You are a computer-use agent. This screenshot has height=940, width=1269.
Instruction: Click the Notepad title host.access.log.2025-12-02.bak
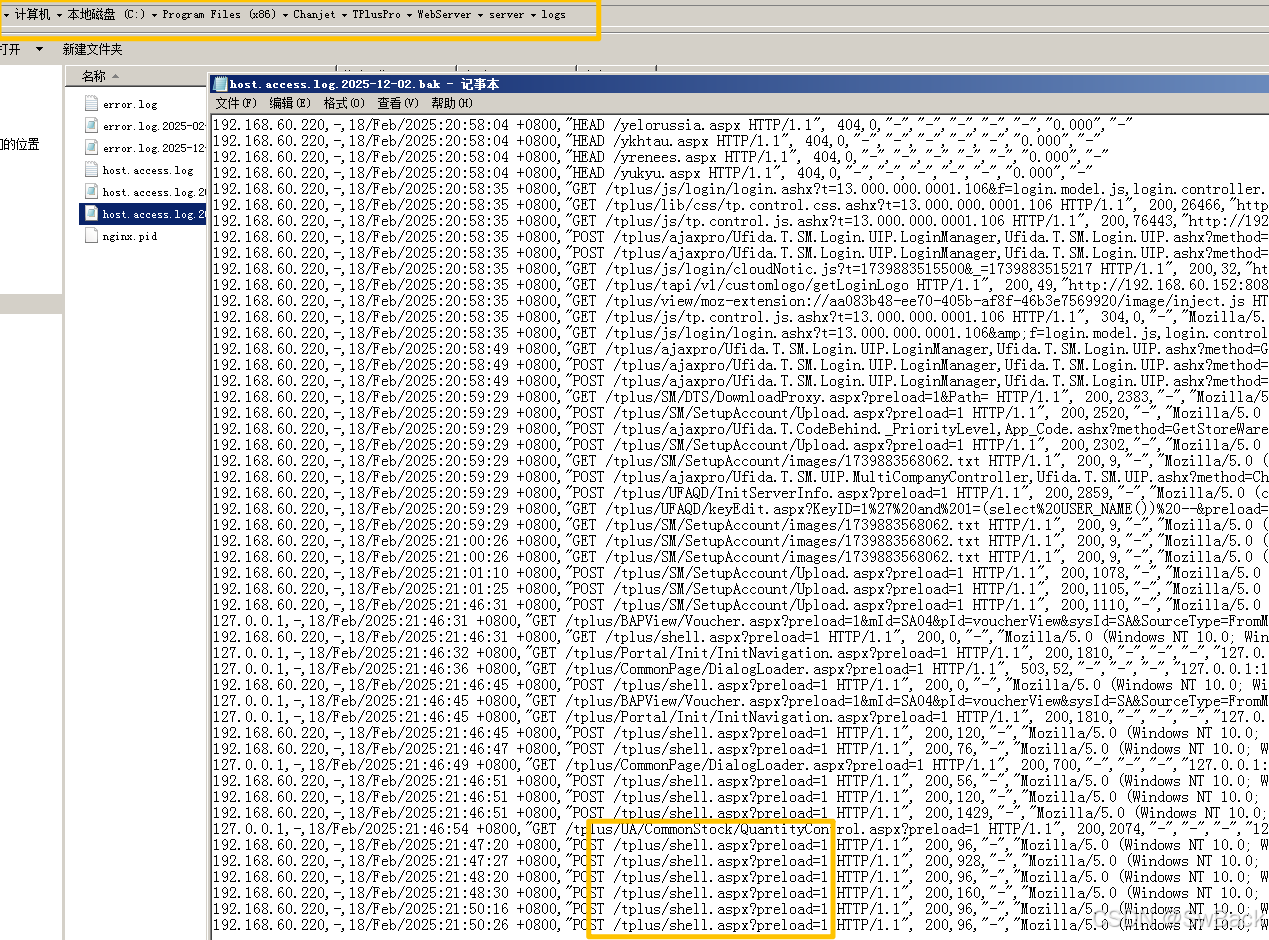pyautogui.click(x=335, y=84)
